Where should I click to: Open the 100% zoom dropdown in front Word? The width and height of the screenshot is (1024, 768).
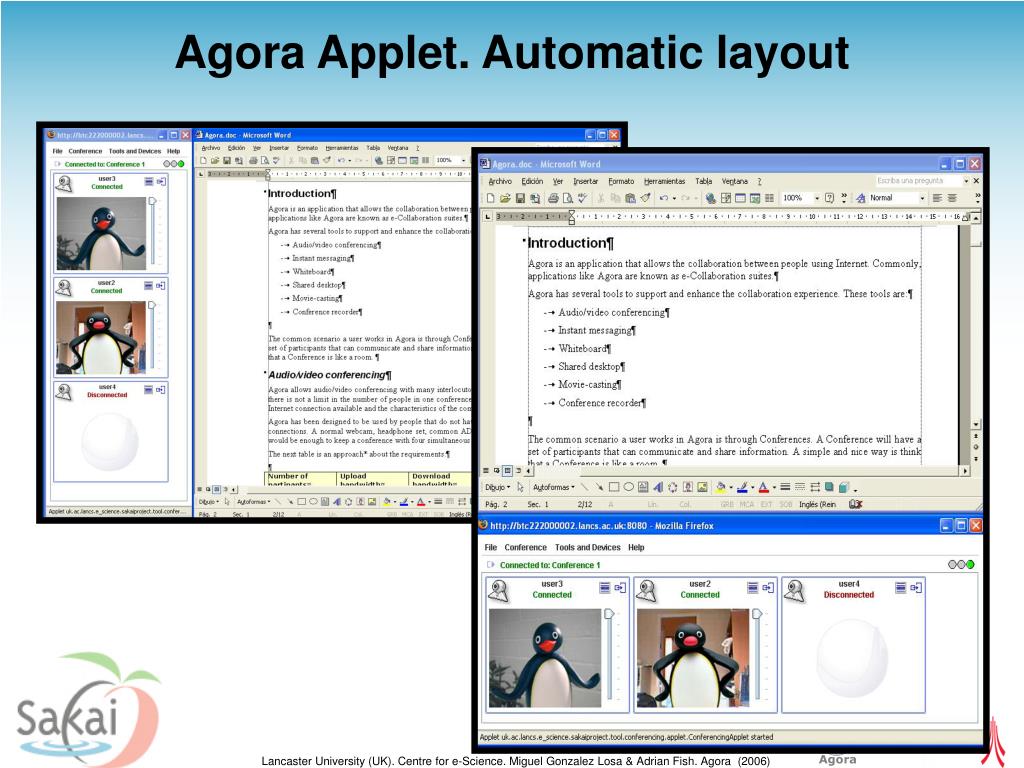817,198
